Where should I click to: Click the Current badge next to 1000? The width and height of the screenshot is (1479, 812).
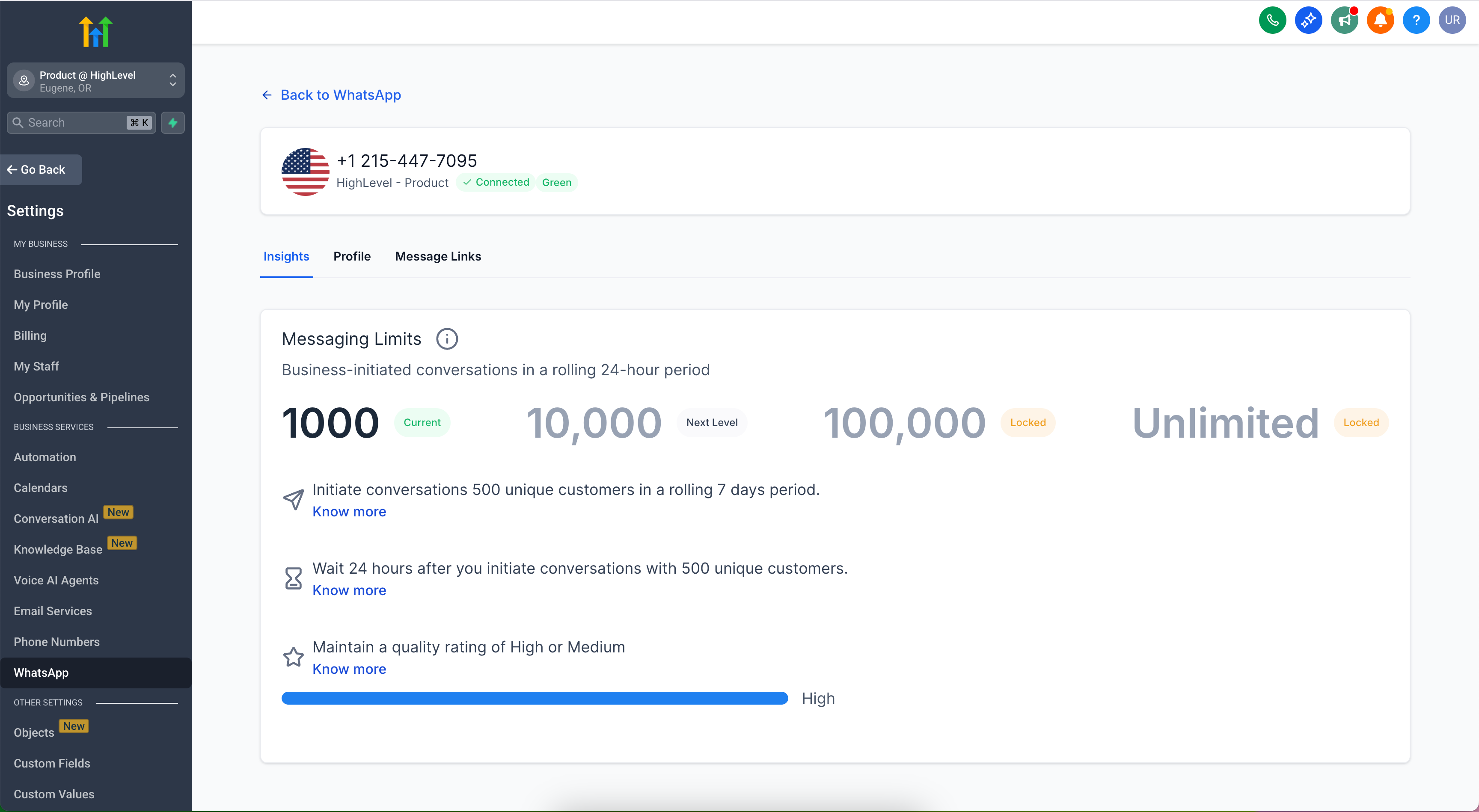422,422
